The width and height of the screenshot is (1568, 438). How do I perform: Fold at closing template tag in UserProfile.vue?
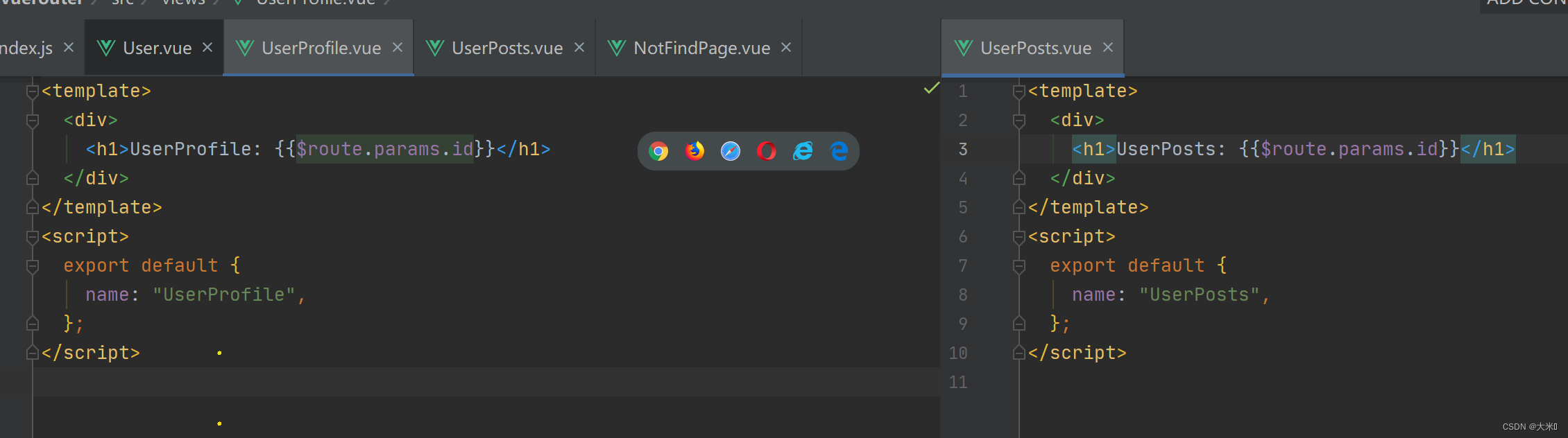(32, 207)
